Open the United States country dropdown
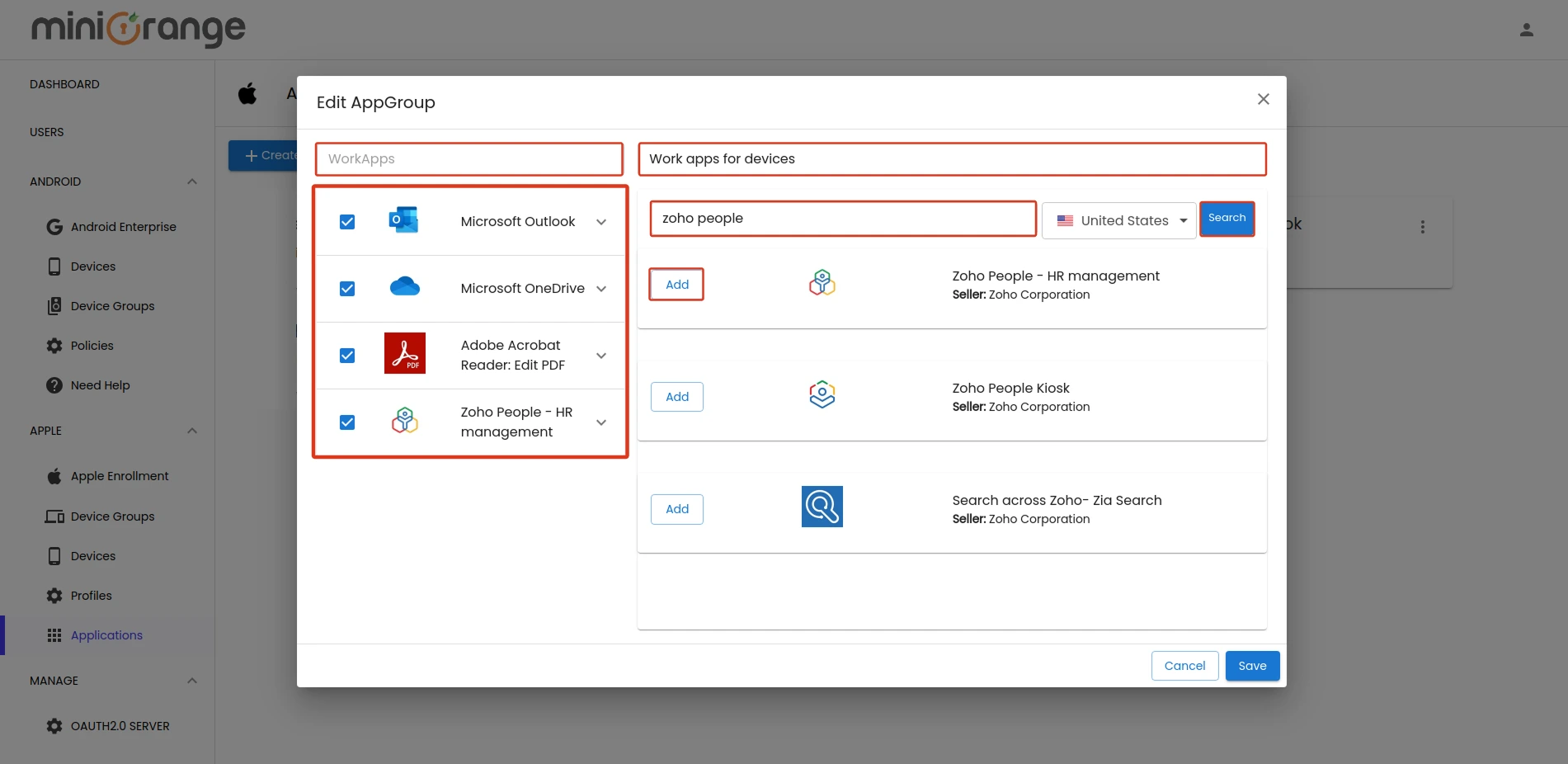 (1118, 219)
